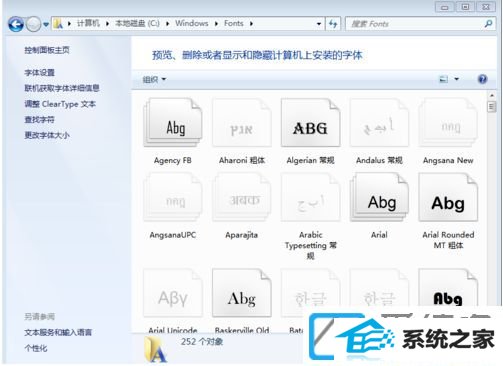Open 查找字符 sidebar link

(40, 120)
